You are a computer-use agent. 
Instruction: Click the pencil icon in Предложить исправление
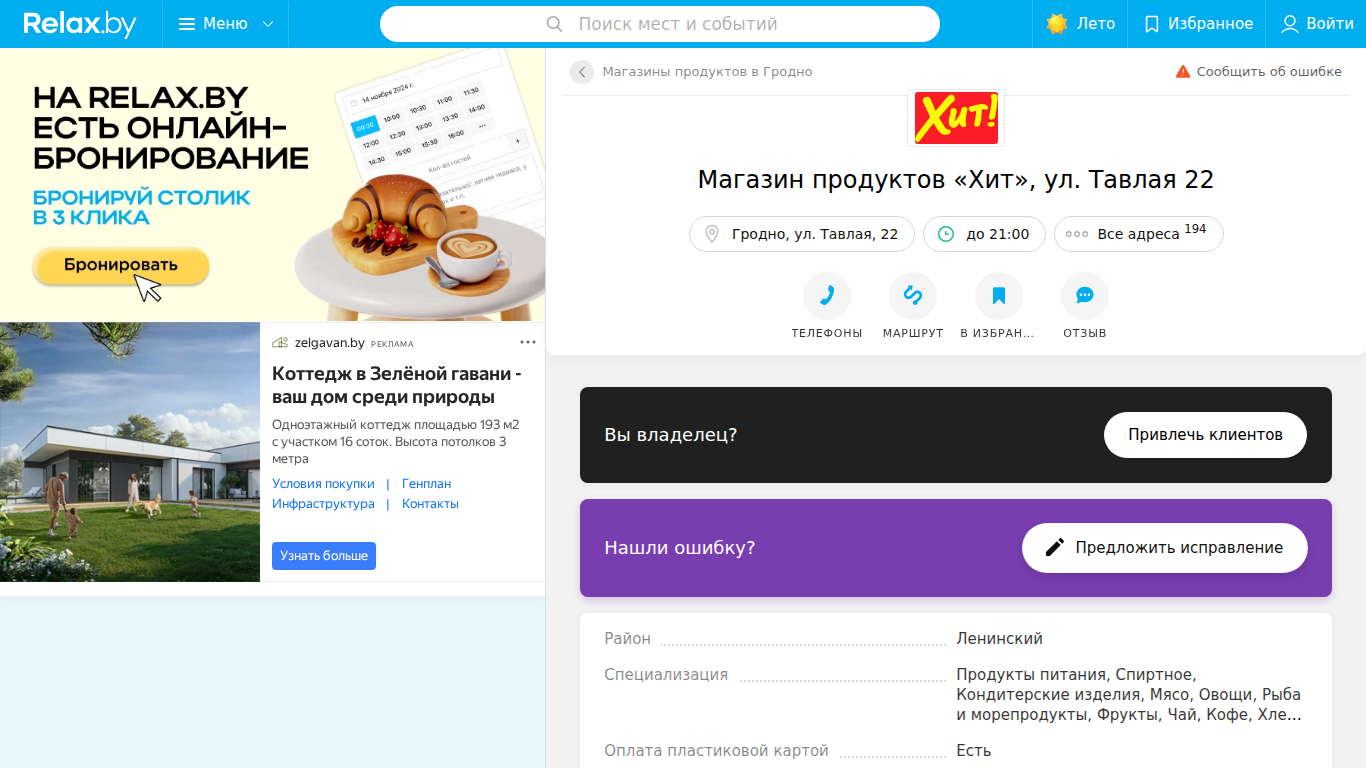1055,547
